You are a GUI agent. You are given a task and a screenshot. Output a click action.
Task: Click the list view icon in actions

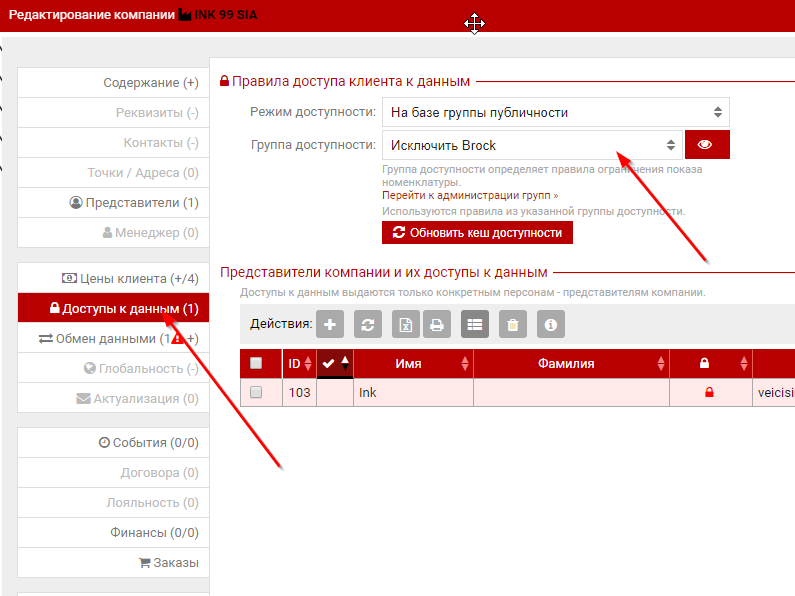pos(474,324)
